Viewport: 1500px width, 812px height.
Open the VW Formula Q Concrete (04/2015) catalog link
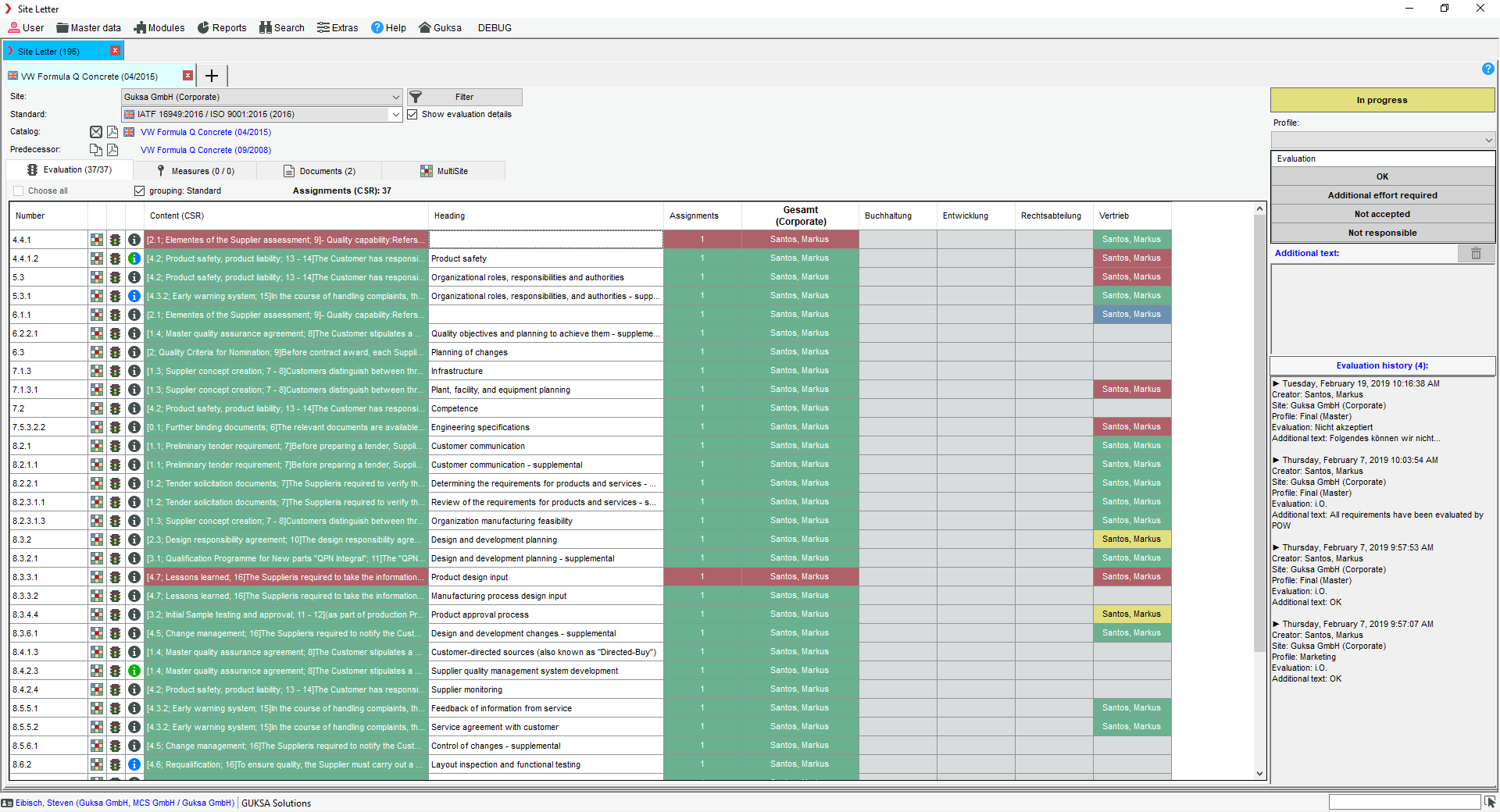click(205, 132)
